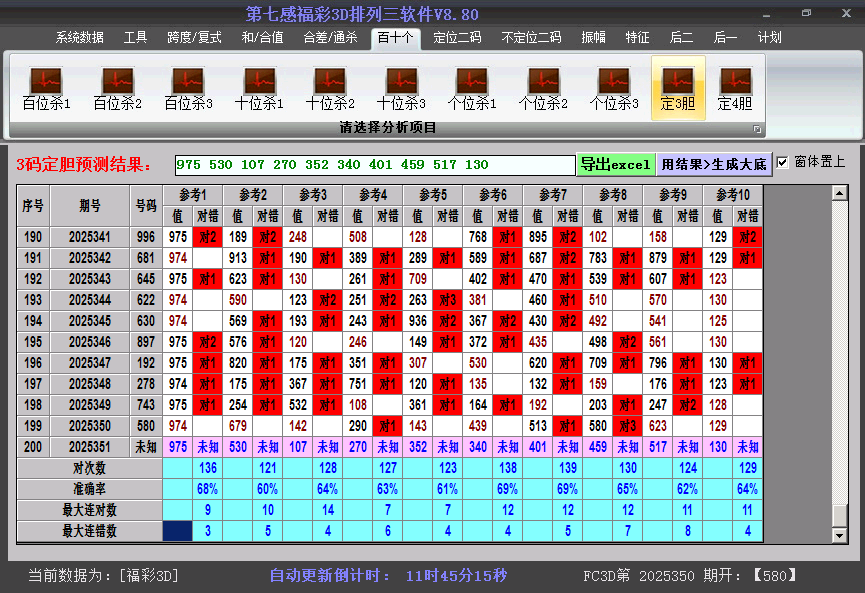Open the 振幅 menu tab
The width and height of the screenshot is (865, 593).
click(594, 38)
